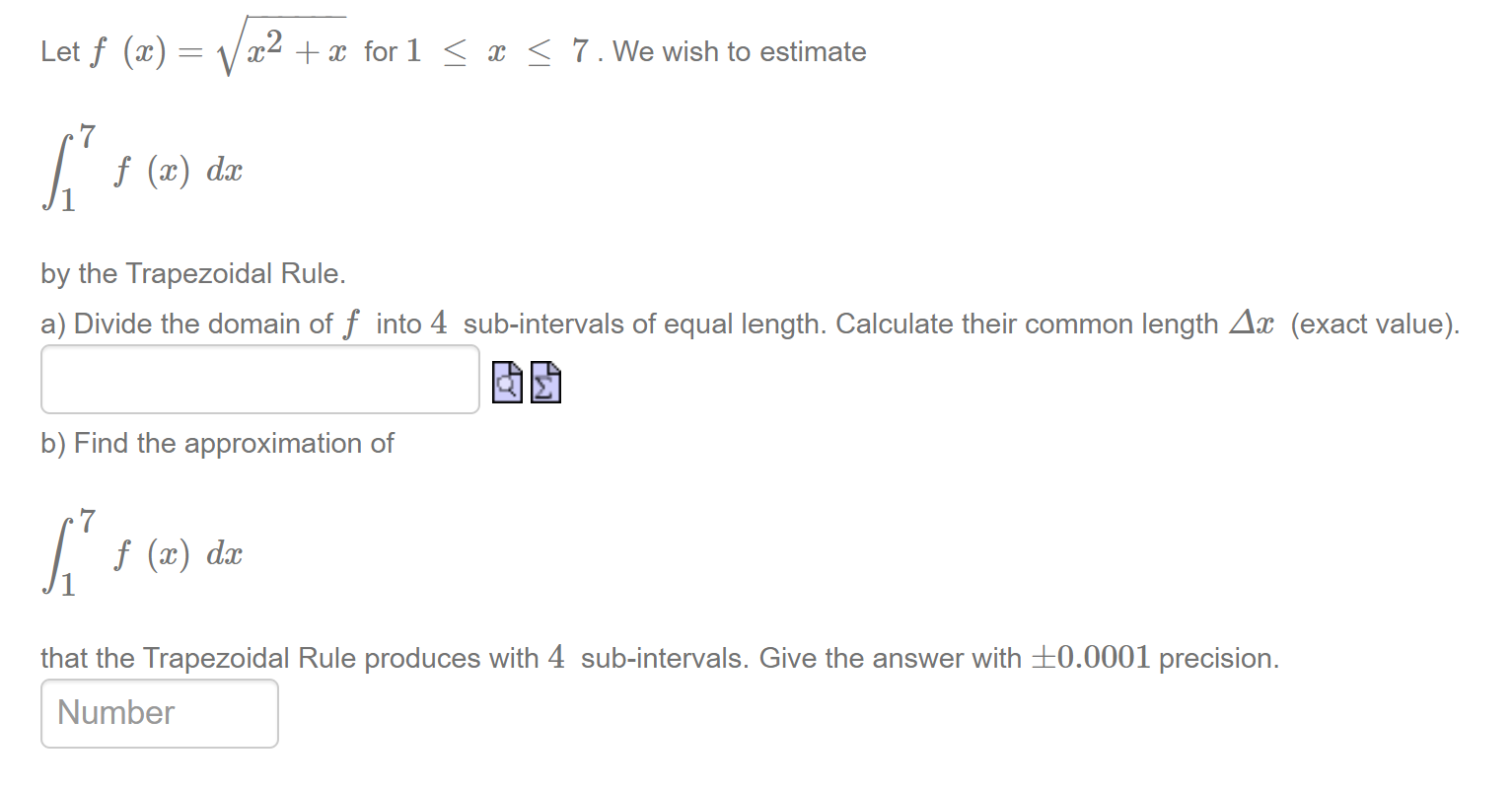Click "that the Trapezoidal Rule produces" text

point(290,658)
